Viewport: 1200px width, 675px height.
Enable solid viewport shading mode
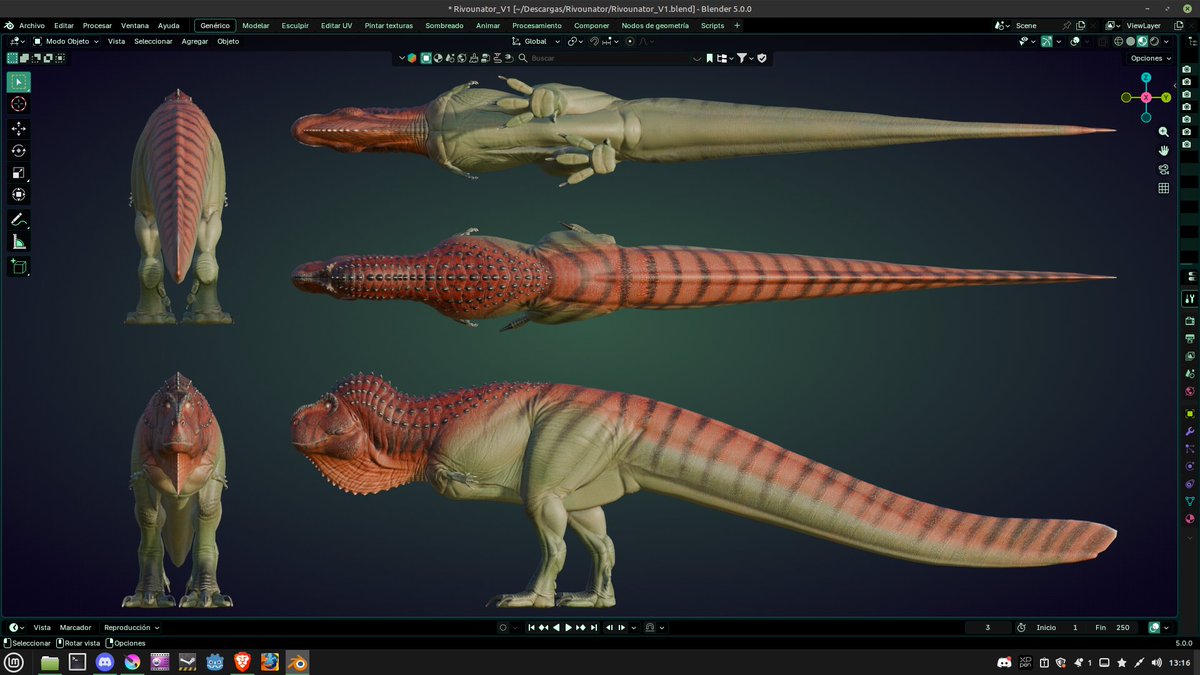point(1131,41)
